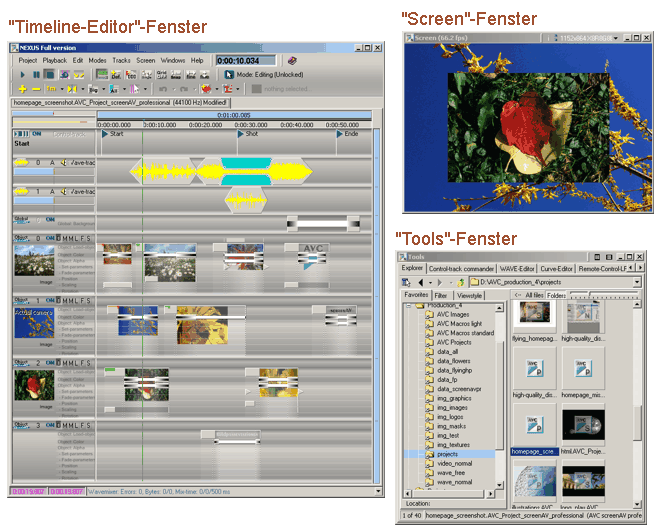Click the book help icon beside timecode
Image resolution: width=657 pixels, height=528 pixels.
292,61
